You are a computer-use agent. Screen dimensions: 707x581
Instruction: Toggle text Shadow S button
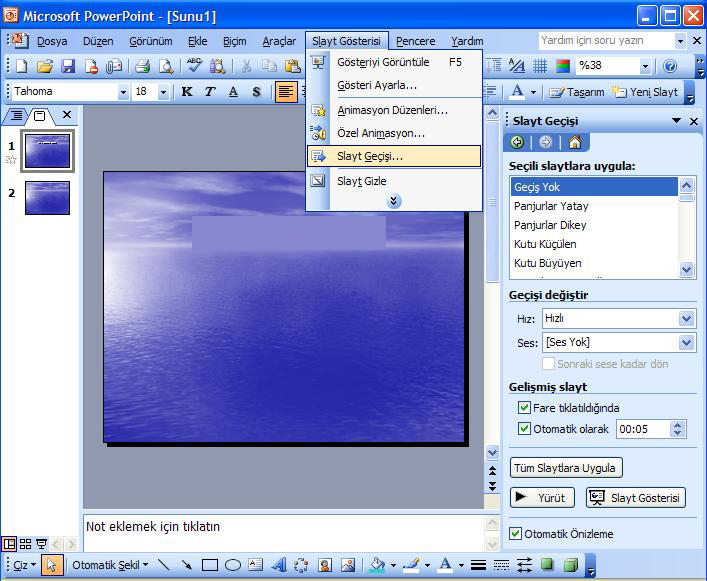257,91
